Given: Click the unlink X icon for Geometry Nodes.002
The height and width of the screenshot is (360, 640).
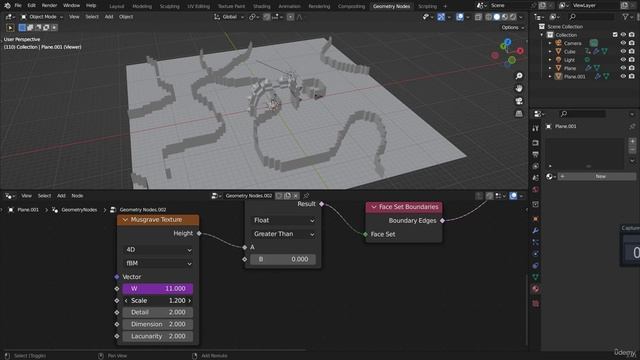Looking at the screenshot, I should pos(296,196).
